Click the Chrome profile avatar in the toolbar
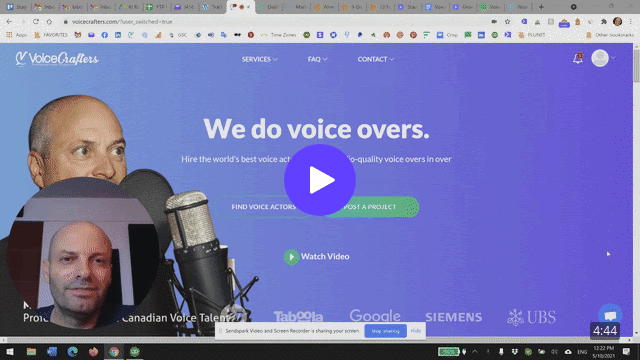Viewport: 640px width, 360px height. tap(618, 21)
